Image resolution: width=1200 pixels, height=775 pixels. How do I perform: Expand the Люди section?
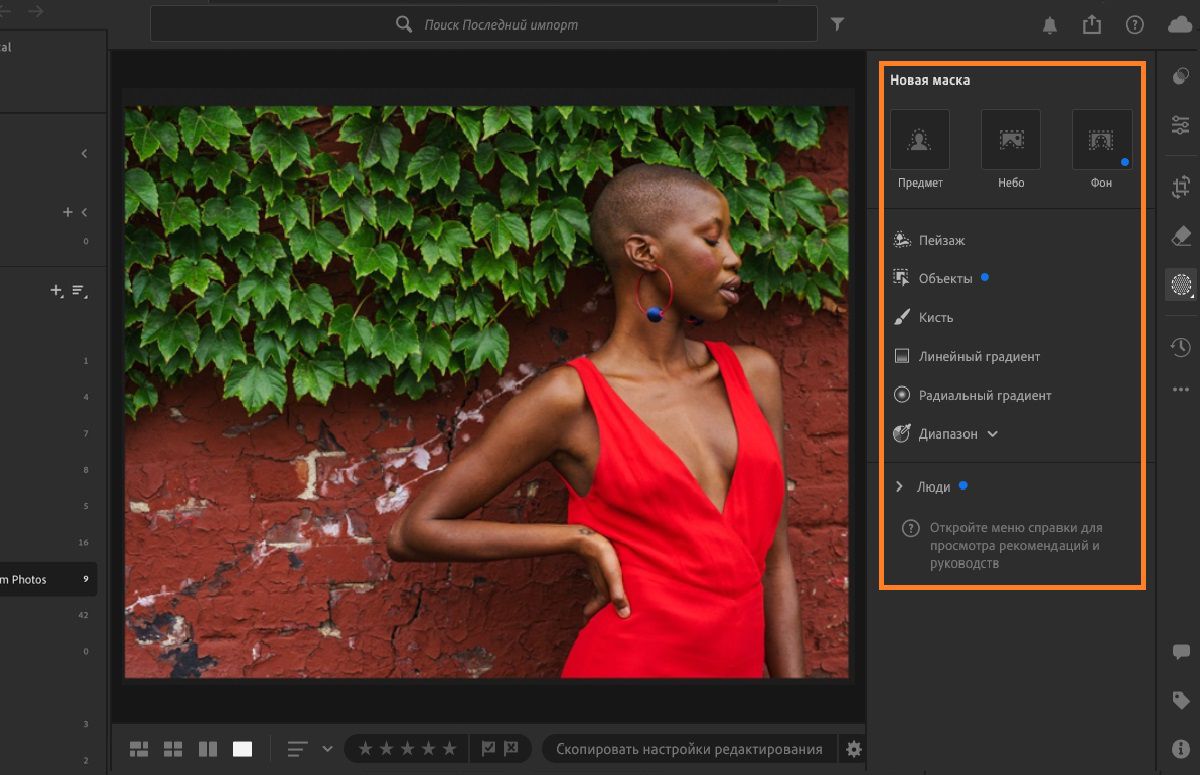pos(900,486)
